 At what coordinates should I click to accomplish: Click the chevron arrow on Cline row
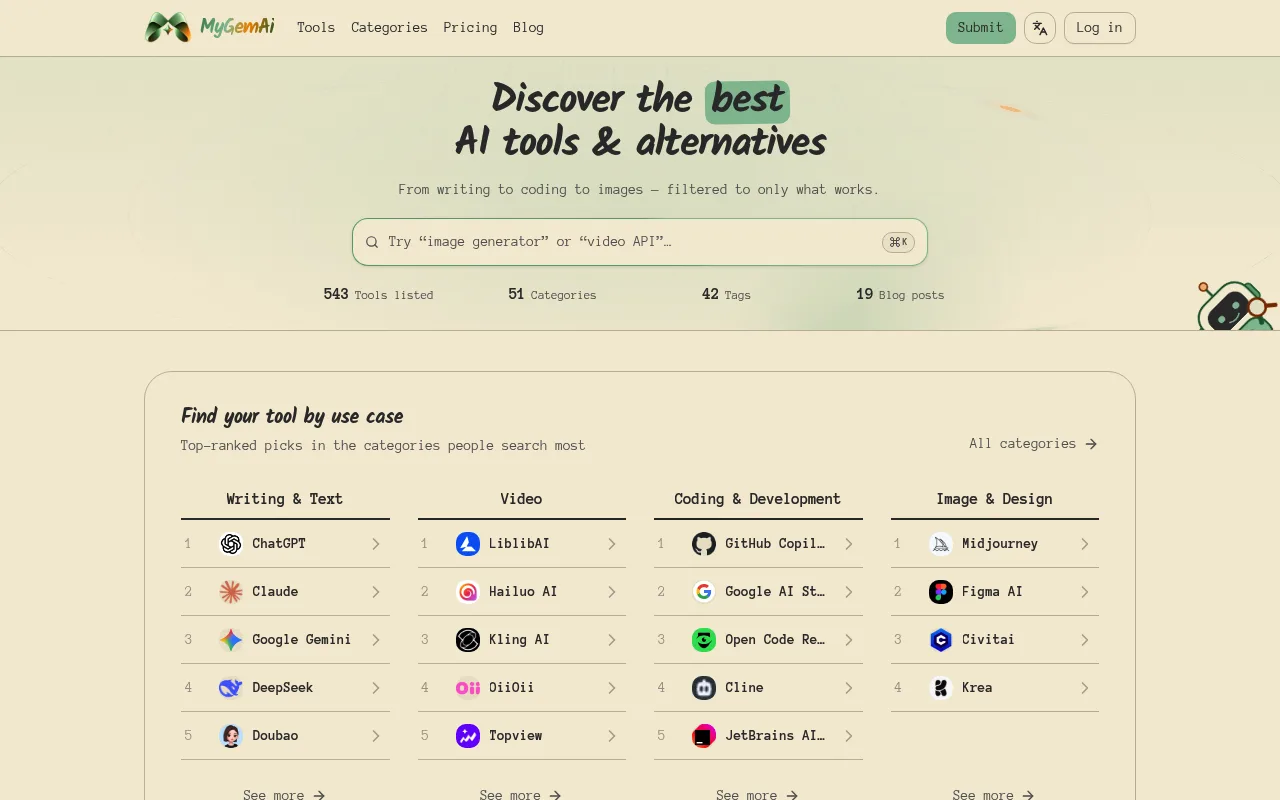click(x=849, y=688)
